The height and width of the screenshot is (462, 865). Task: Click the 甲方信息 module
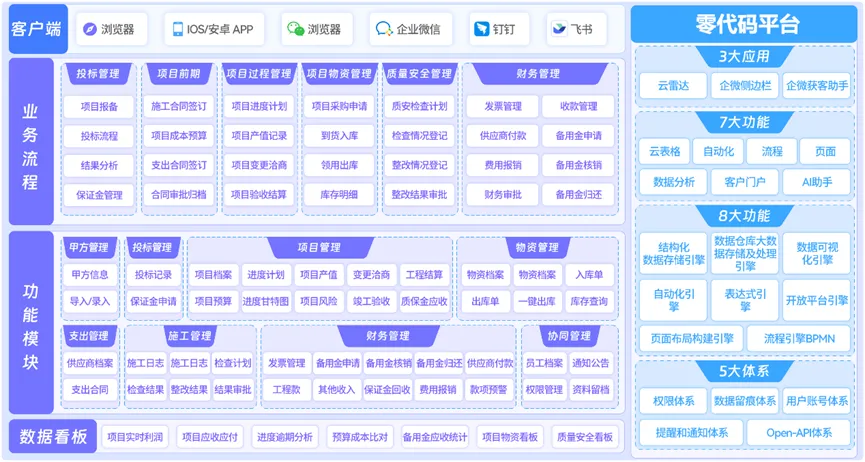click(x=90, y=275)
